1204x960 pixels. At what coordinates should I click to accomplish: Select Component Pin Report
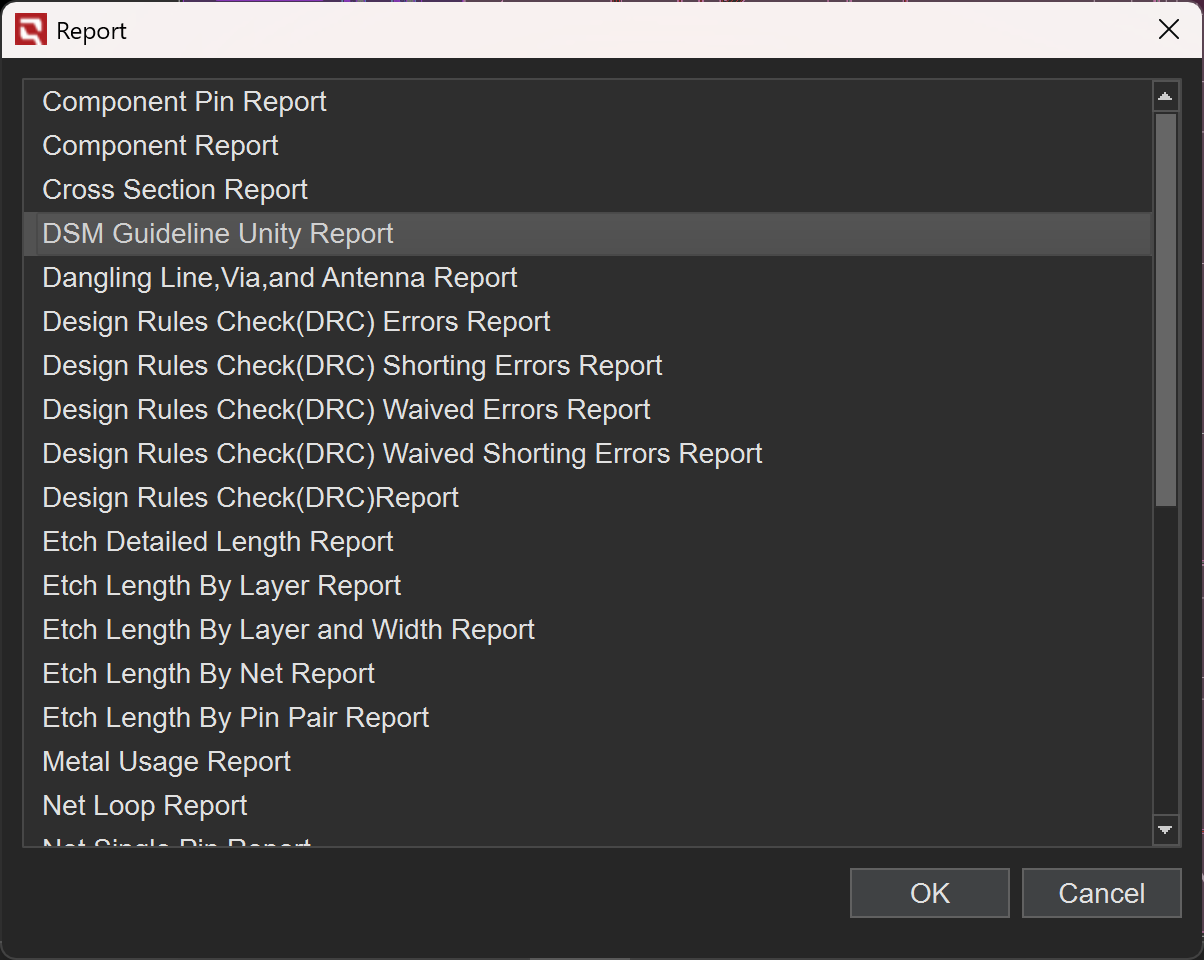[x=184, y=102]
